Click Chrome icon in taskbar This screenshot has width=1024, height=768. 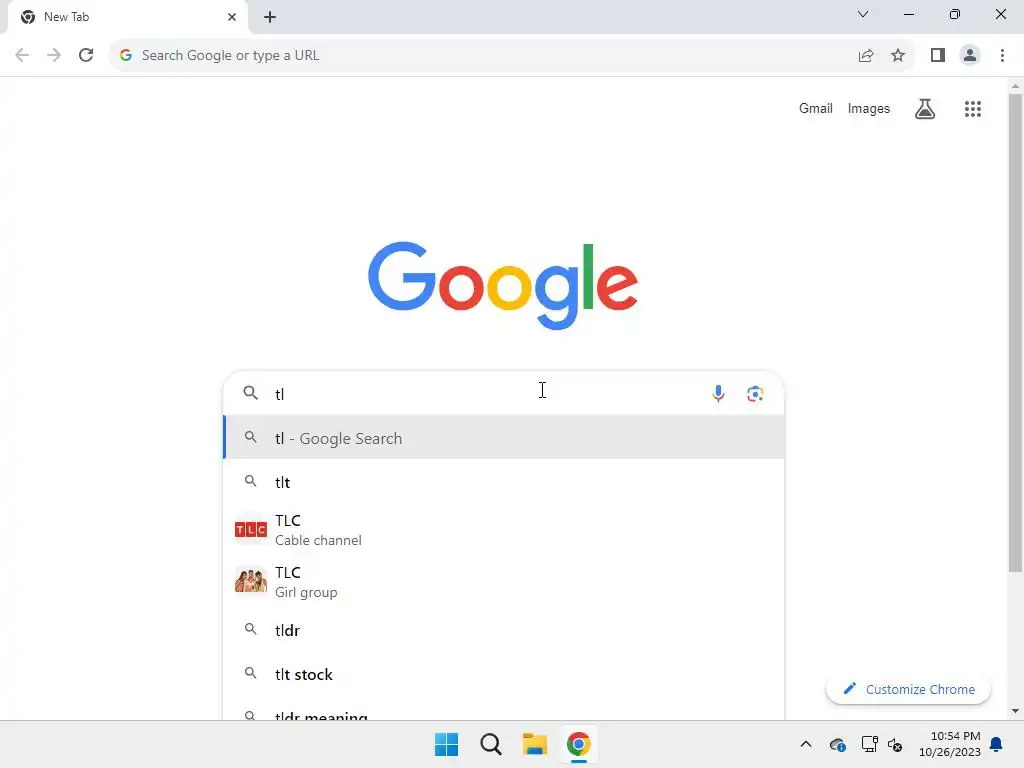click(x=579, y=744)
